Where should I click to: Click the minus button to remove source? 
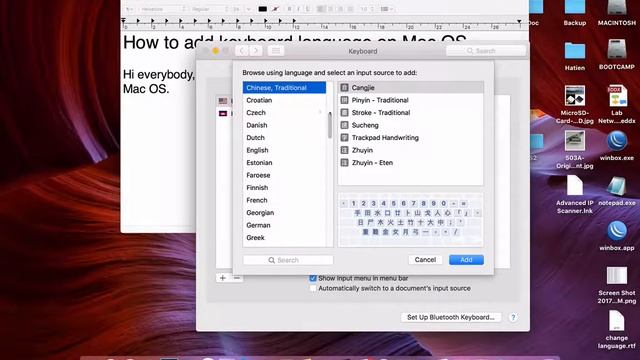[237, 278]
